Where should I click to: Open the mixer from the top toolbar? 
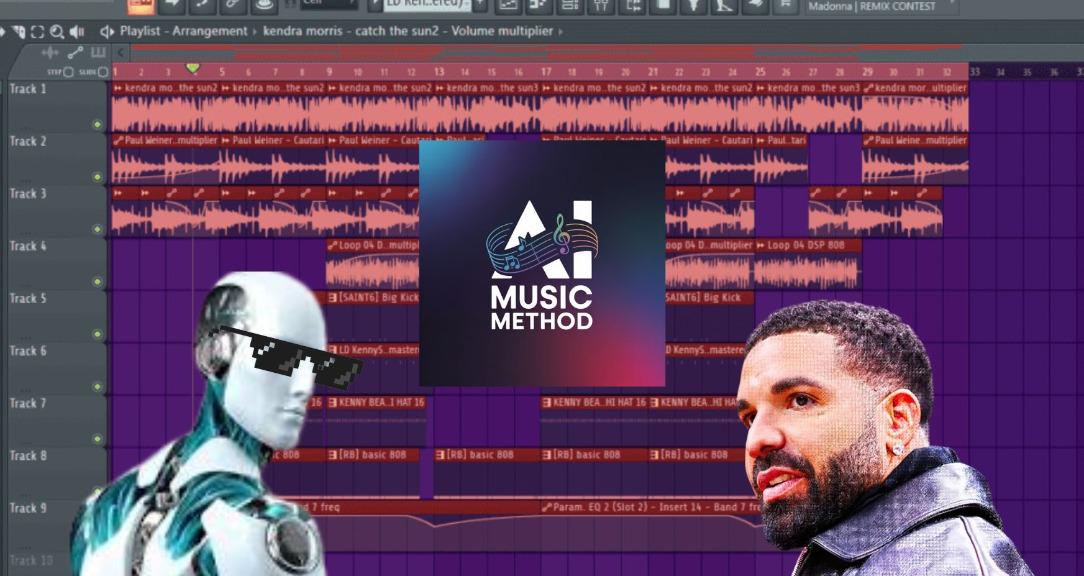601,6
